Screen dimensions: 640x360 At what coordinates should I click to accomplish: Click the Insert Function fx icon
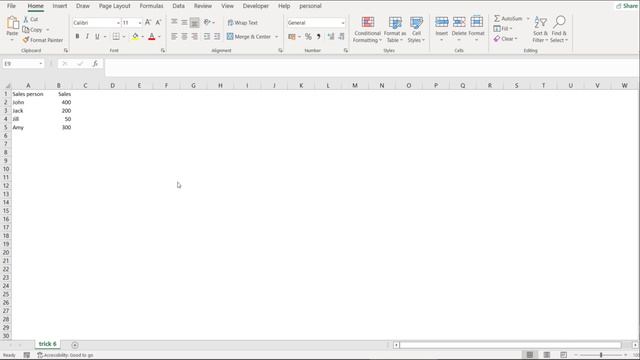[x=95, y=64]
